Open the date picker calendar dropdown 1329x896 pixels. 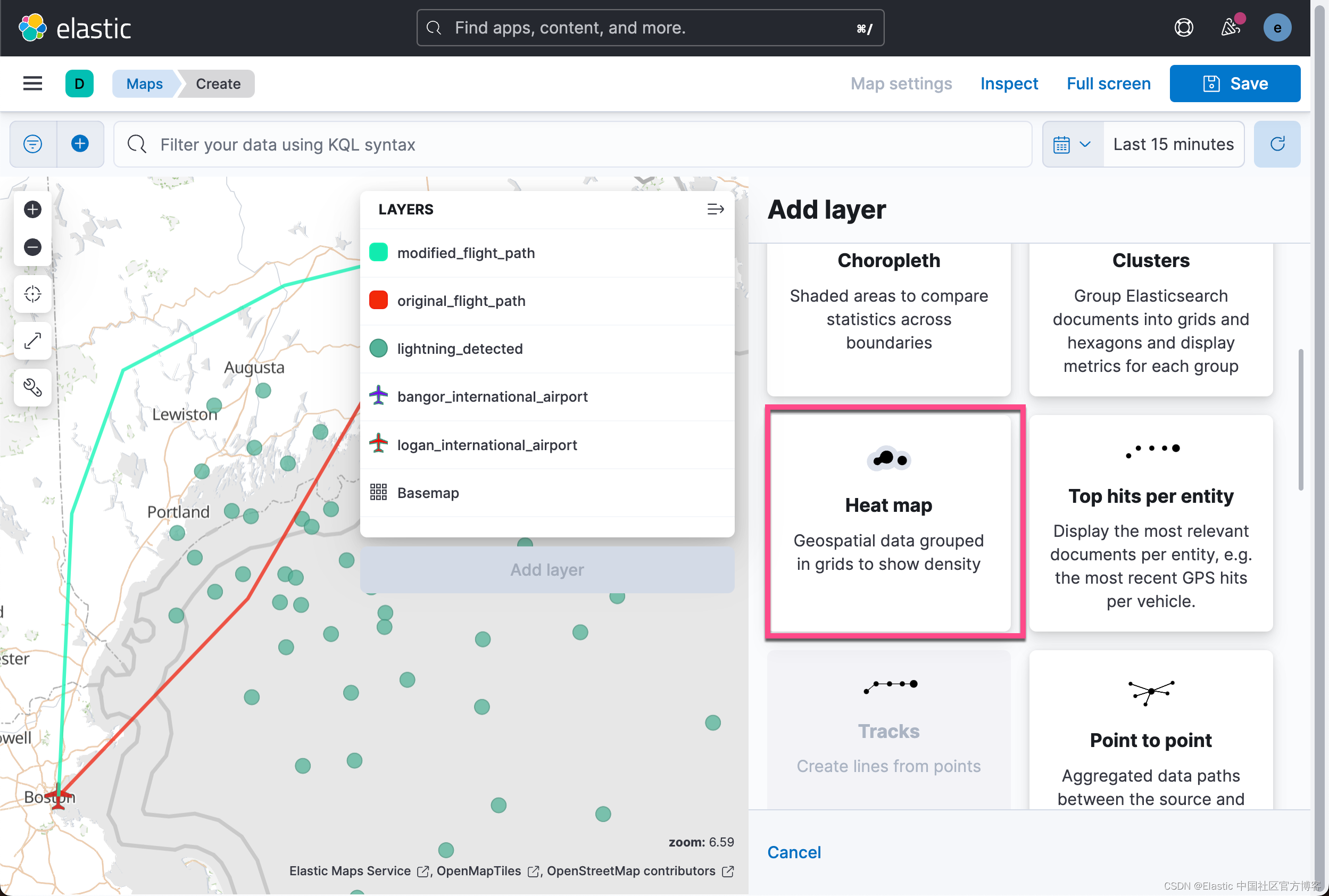(1073, 144)
